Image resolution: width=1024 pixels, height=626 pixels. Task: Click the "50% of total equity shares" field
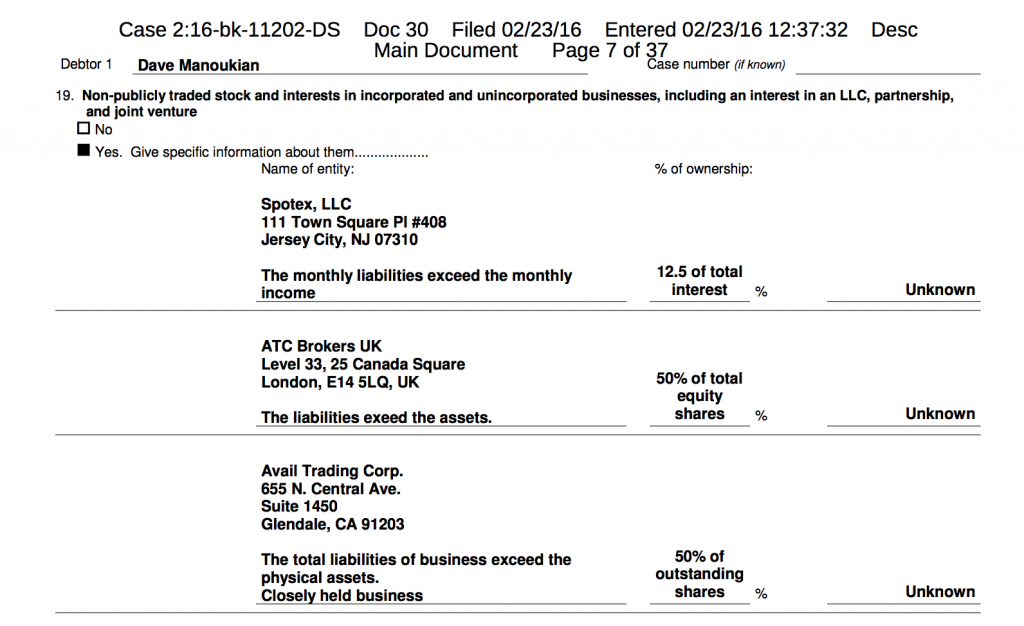point(699,396)
